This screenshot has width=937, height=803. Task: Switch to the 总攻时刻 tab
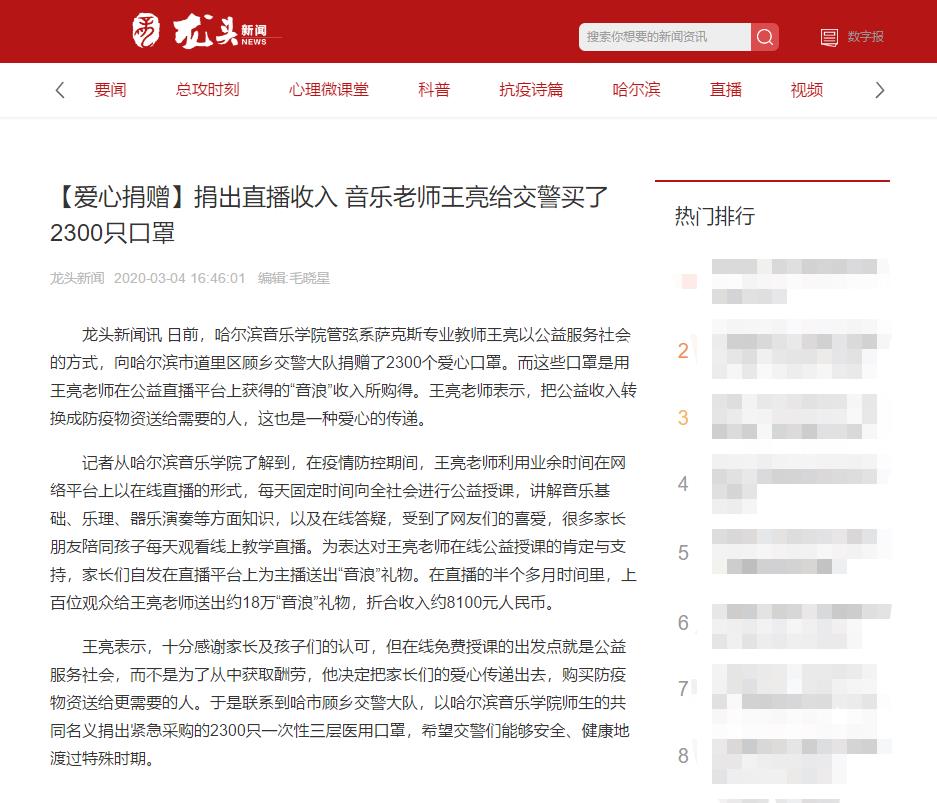(x=207, y=90)
